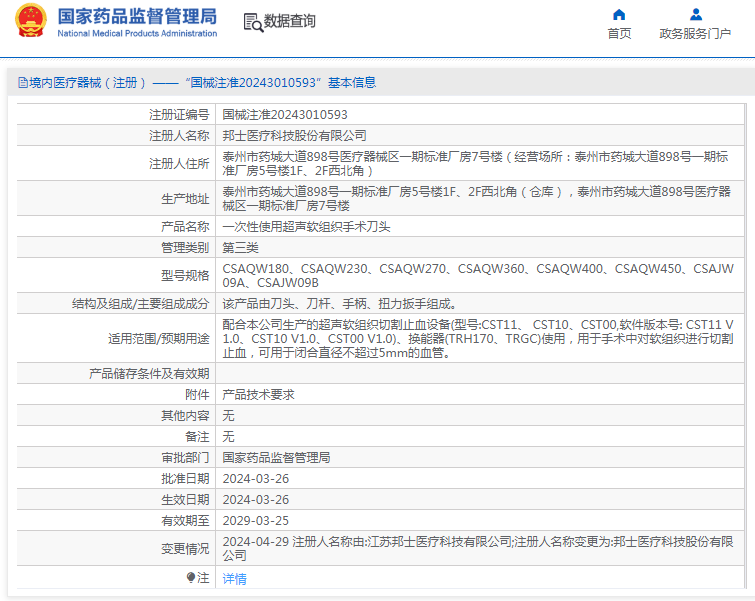
Task: Click the 生效日期 value 2024-03-26
Action: [256, 500]
